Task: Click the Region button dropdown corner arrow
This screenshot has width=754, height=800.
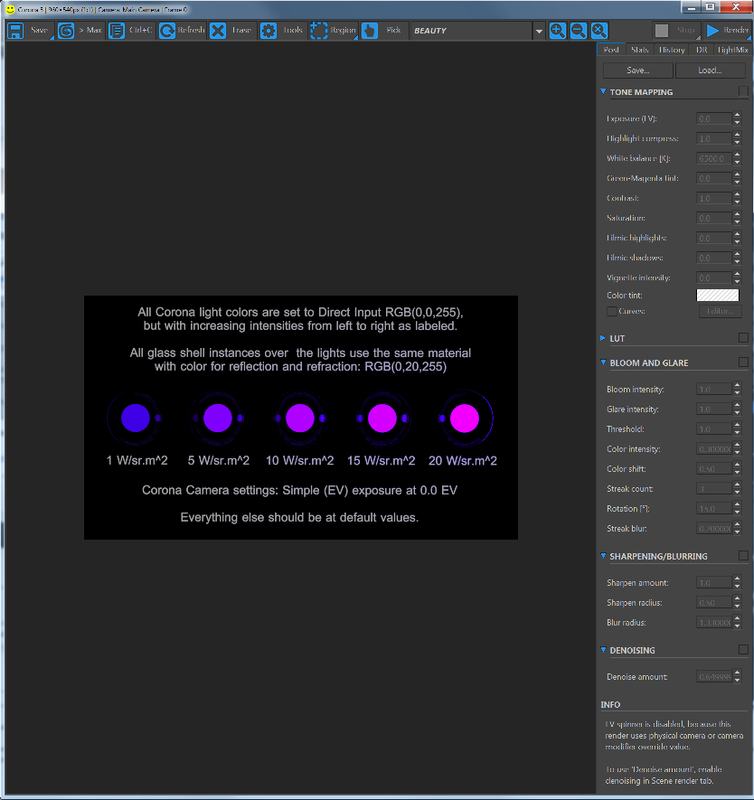Action: tap(356, 38)
